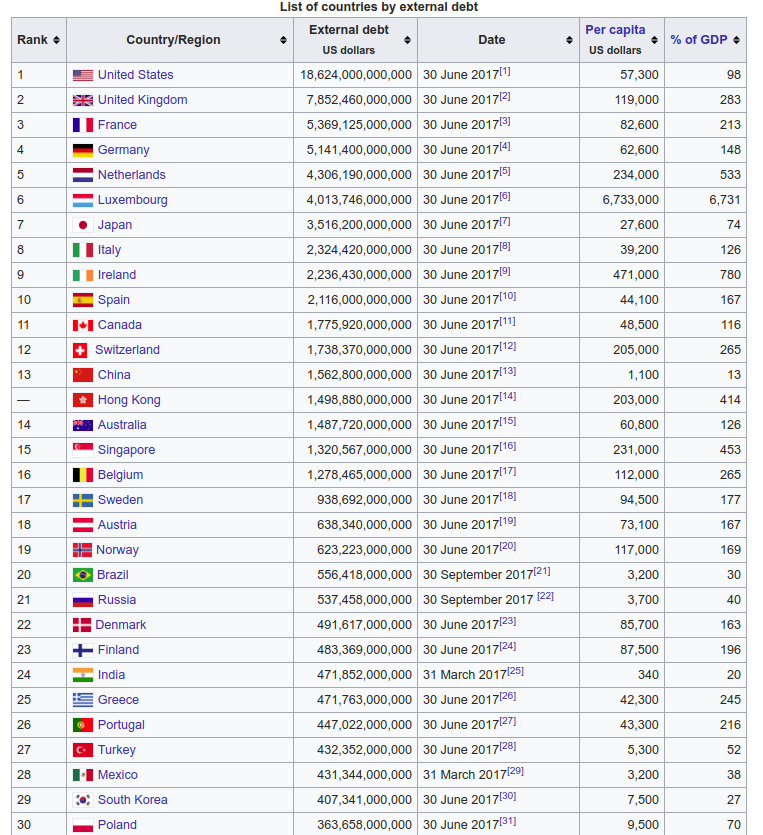Click the Canada flag icon

83,325
